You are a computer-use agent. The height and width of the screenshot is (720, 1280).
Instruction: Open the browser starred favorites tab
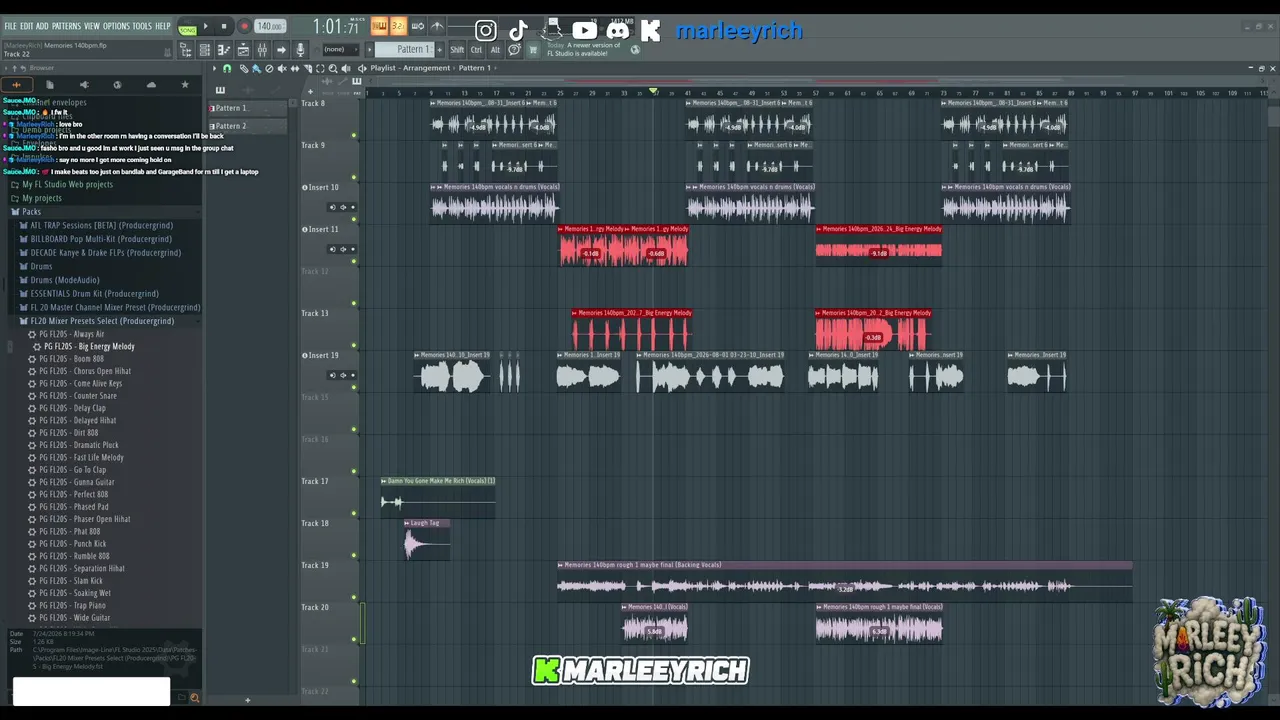point(185,85)
